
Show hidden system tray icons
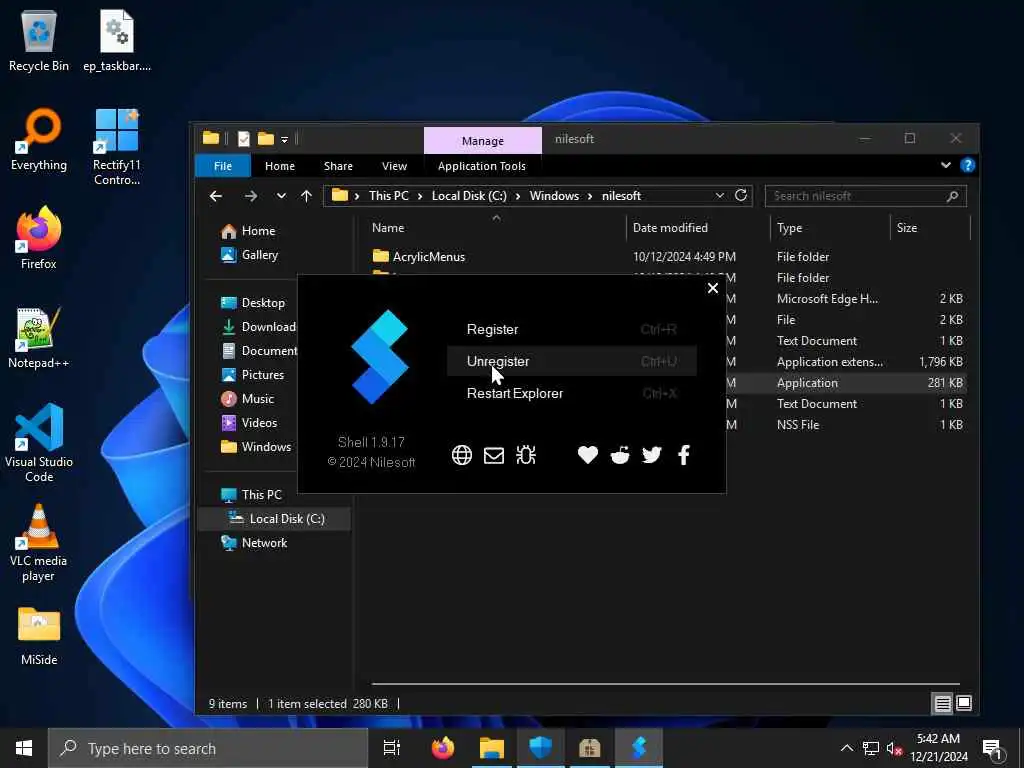[846, 748]
